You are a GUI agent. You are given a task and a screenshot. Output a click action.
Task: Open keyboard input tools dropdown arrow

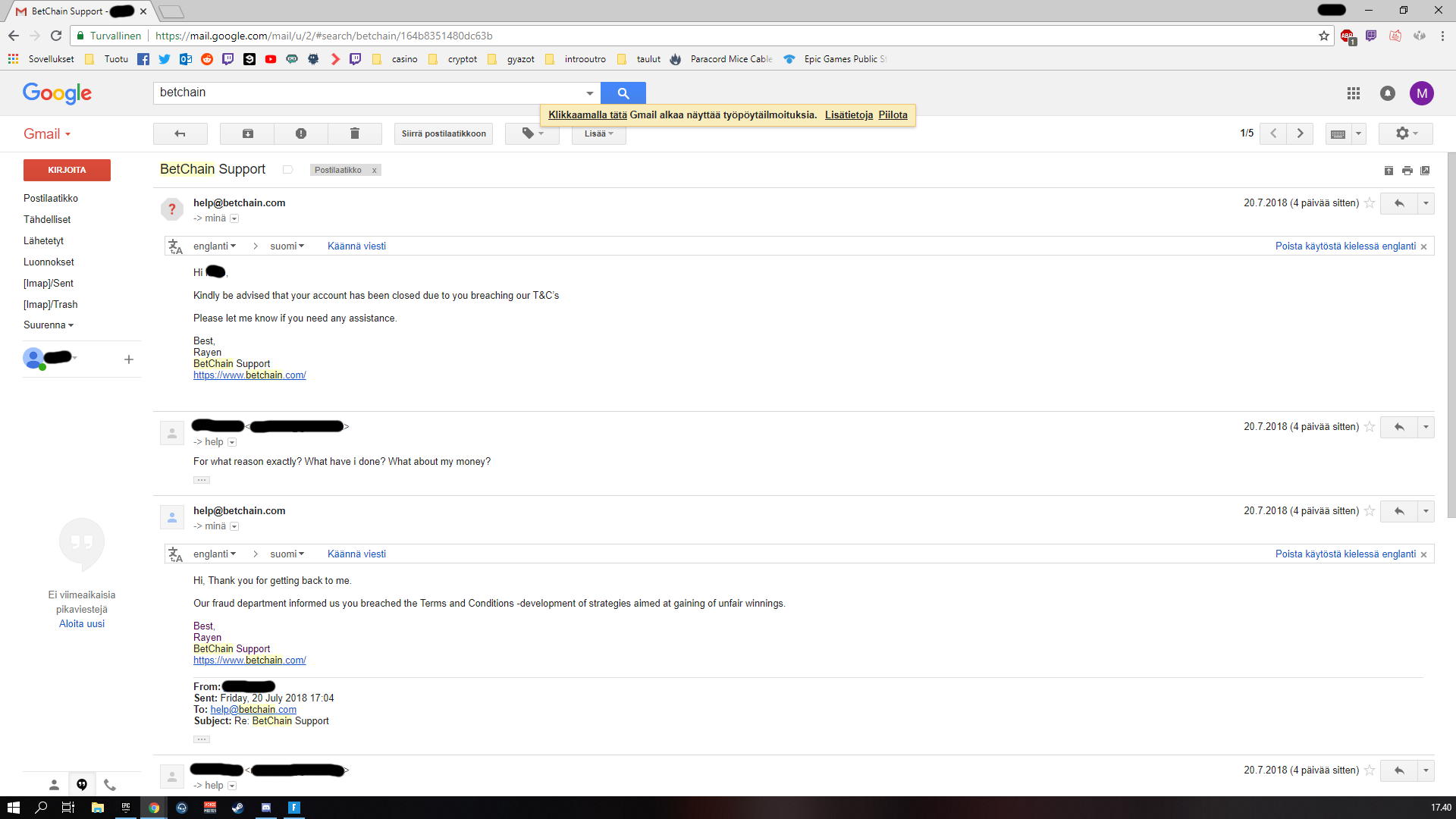pos(1358,133)
